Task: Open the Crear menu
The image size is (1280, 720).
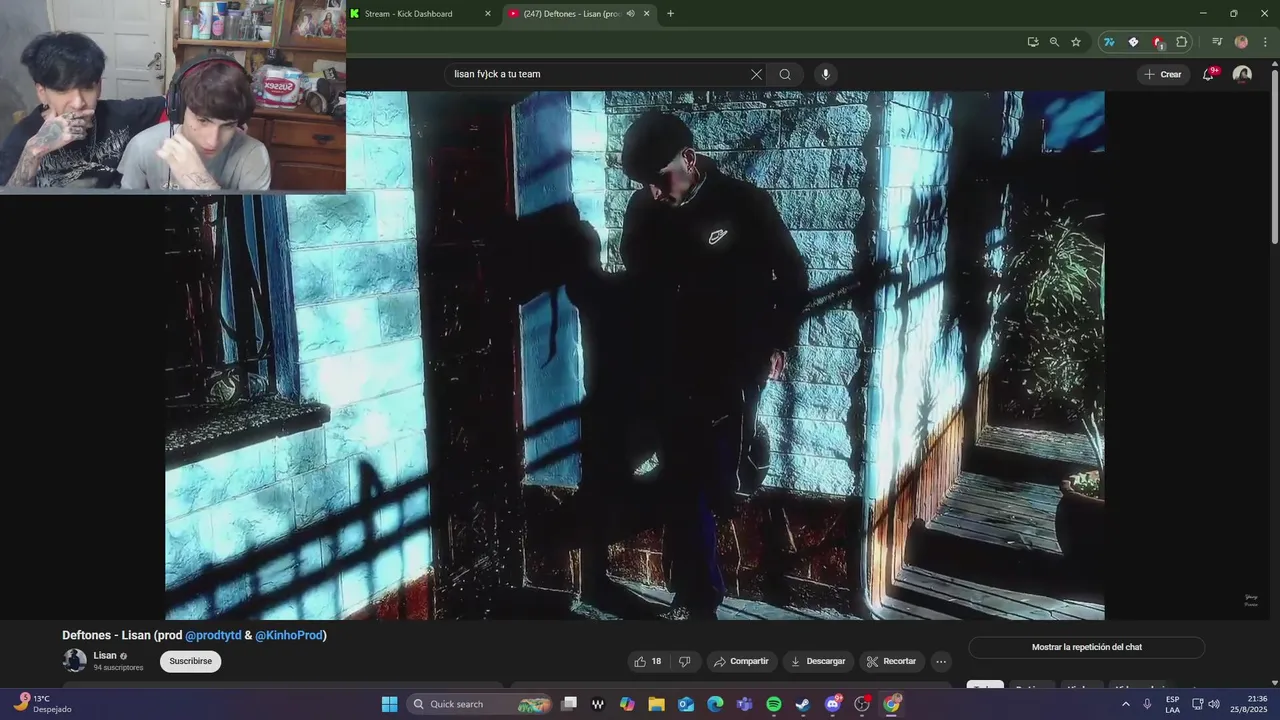Action: (x=1163, y=74)
